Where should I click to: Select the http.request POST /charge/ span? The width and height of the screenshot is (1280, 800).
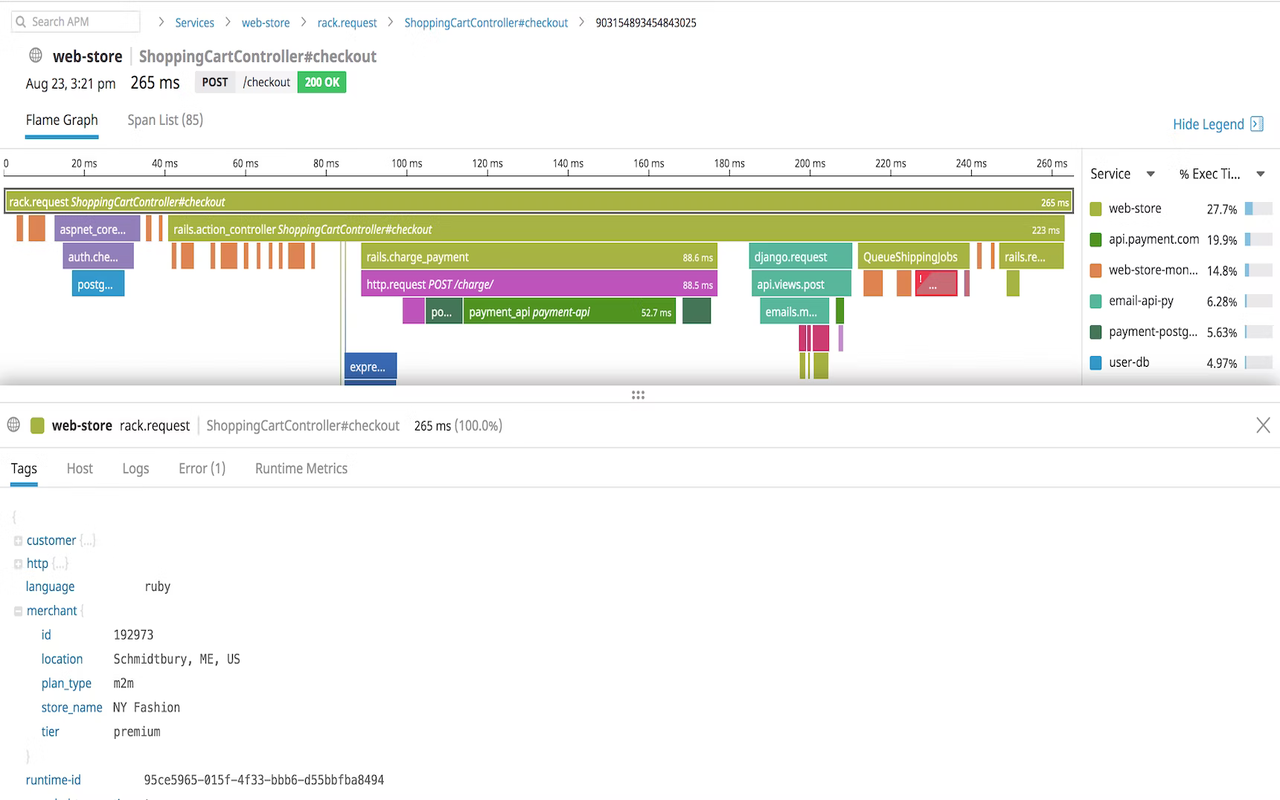click(x=539, y=284)
